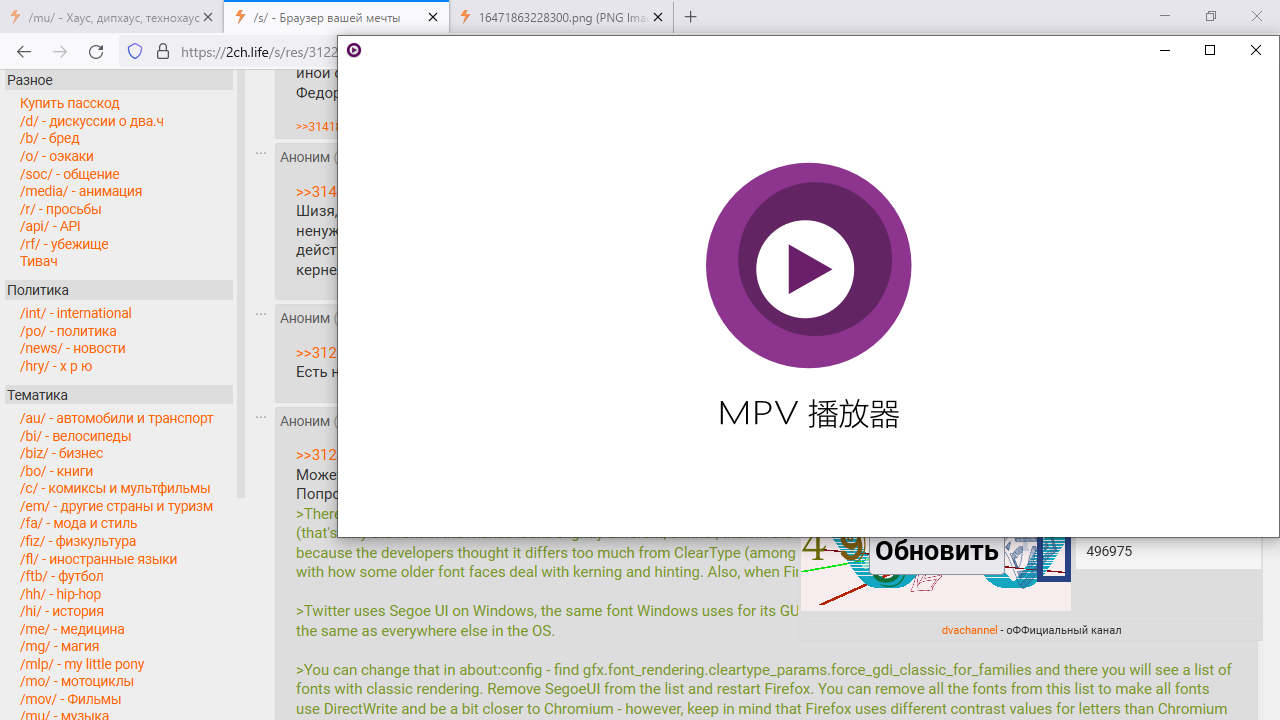The image size is (1280, 720).
Task: Open post options menu beside the Есть post
Action: [x=261, y=314]
